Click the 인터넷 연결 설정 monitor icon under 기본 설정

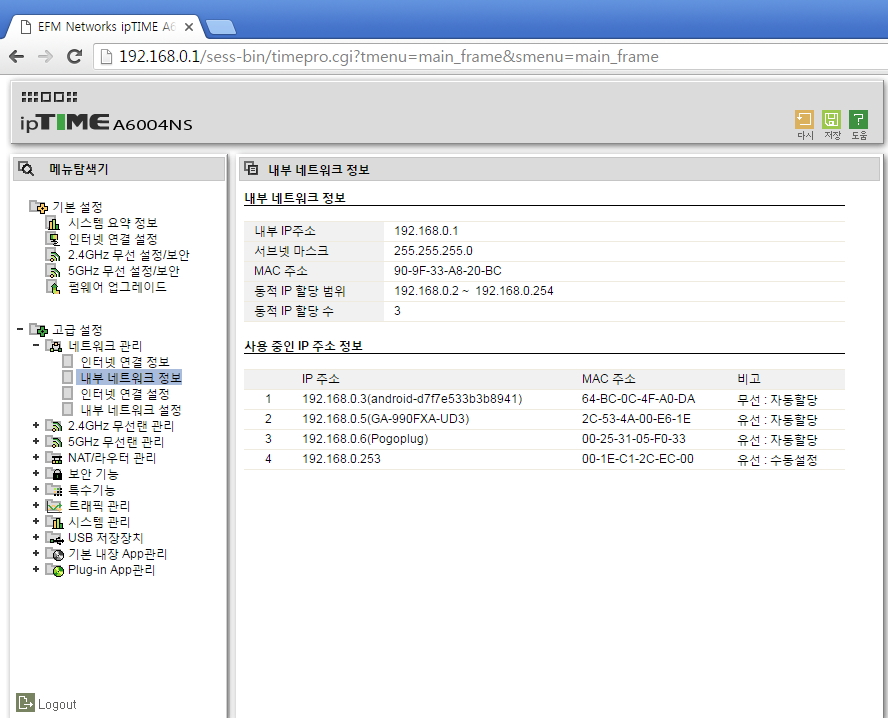(x=54, y=239)
